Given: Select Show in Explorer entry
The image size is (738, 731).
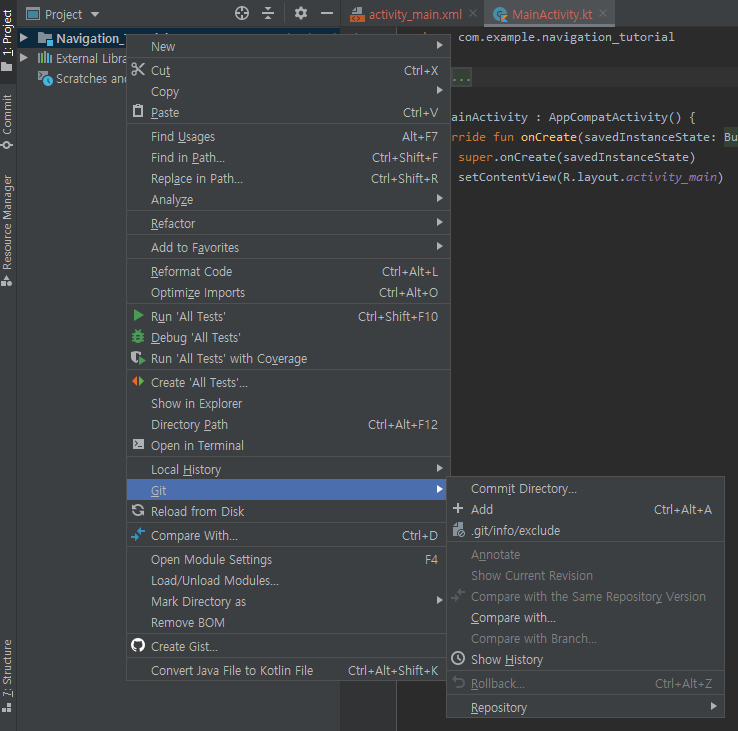Looking at the screenshot, I should (x=288, y=403).
